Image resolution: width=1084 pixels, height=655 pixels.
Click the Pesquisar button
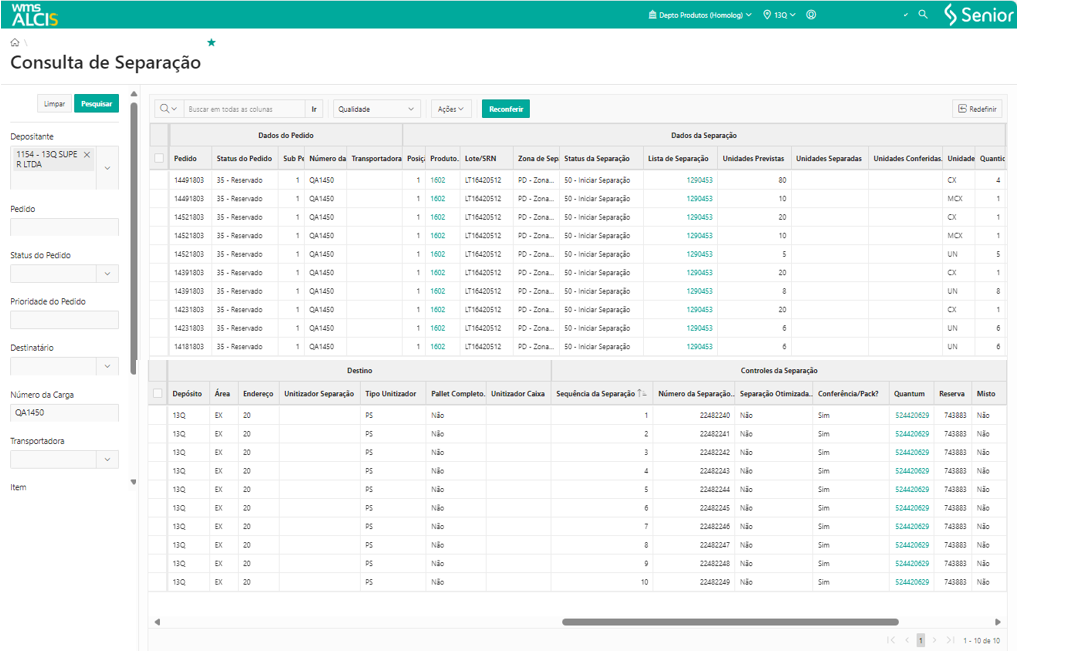pyautogui.click(x=96, y=104)
